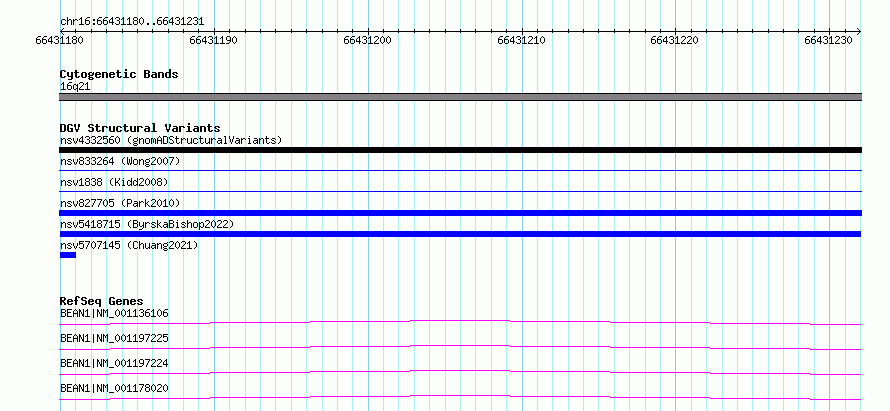The image size is (890, 411).
Task: Click the magenta BEAN1 NM_001178020 intron line
Action: click(460, 397)
